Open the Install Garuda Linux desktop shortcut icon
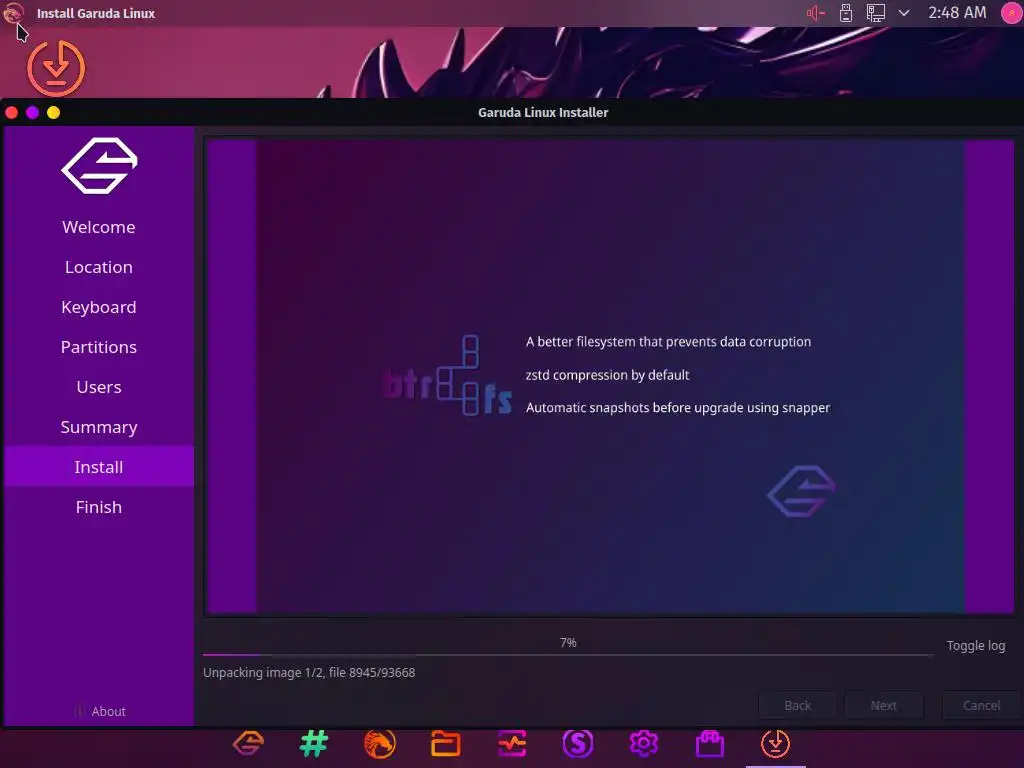 [x=56, y=68]
